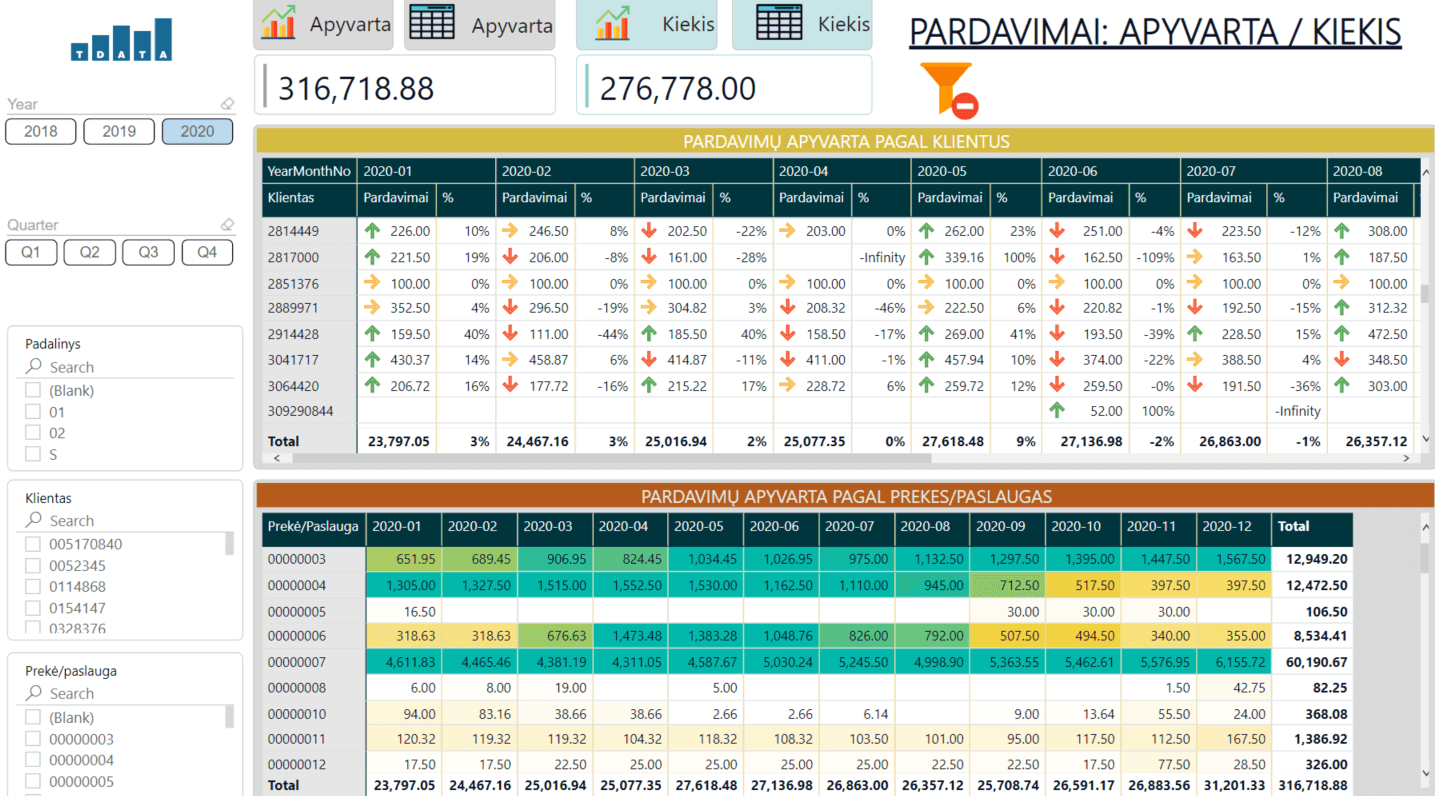This screenshot has width=1435, height=796.
Task: Enable the 00000003 checkbox in Prekė/paslauga filter
Action: [33, 739]
